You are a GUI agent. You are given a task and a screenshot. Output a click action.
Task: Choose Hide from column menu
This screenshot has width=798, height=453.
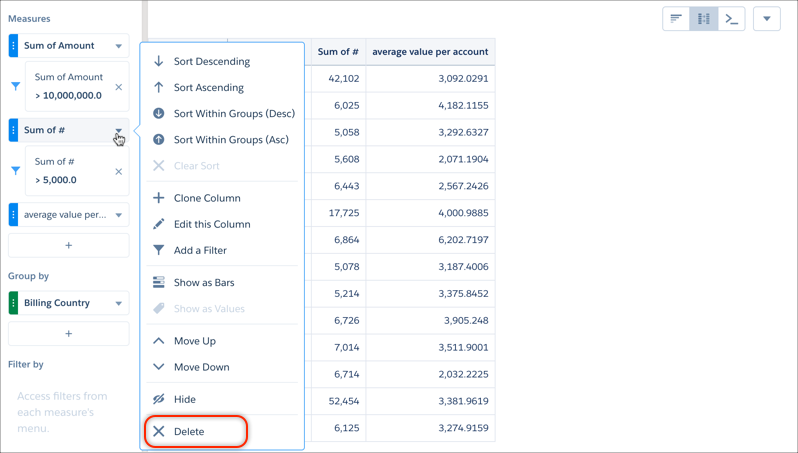[x=222, y=399]
